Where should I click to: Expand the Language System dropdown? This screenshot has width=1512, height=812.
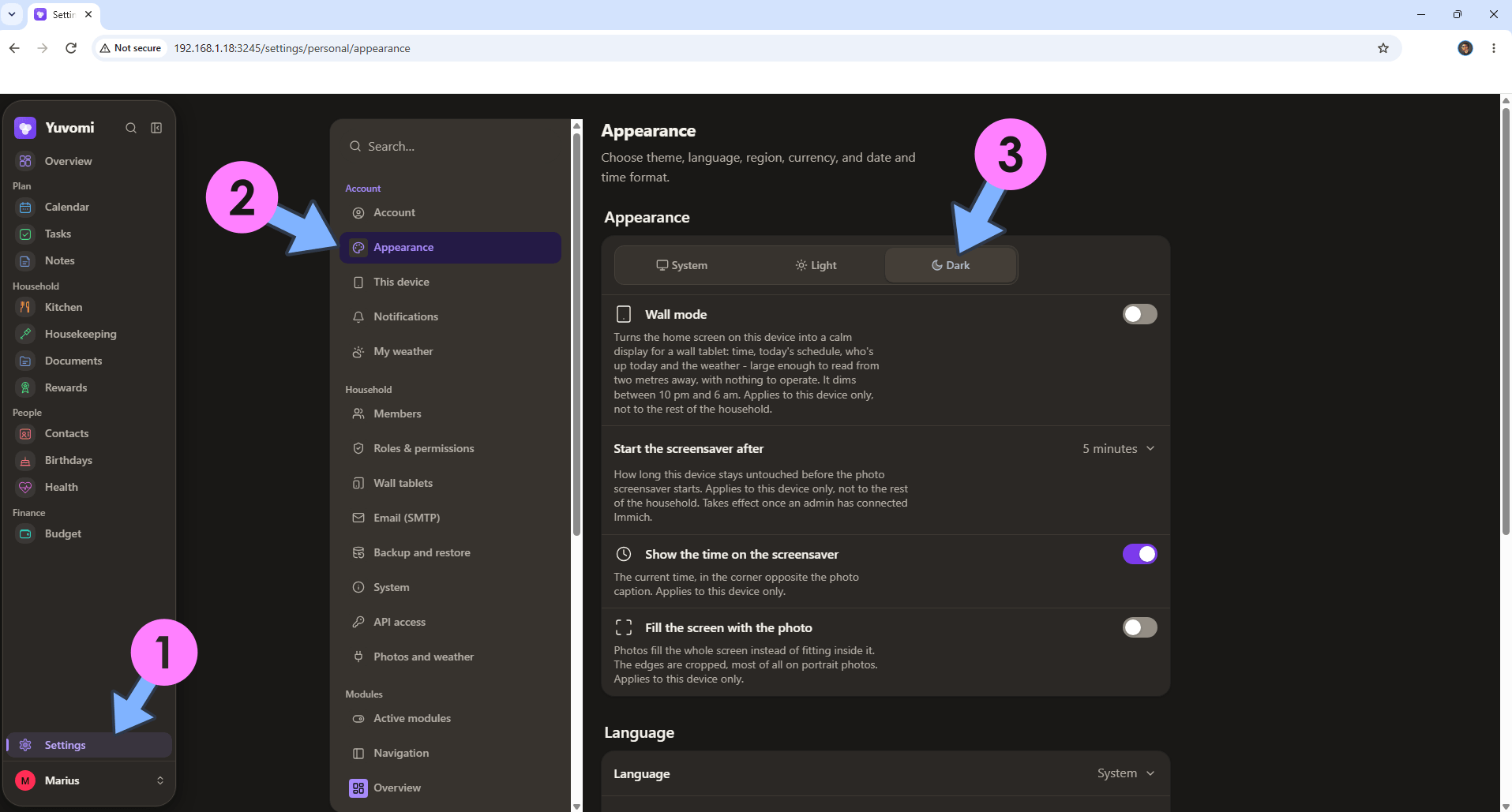pyautogui.click(x=1126, y=773)
